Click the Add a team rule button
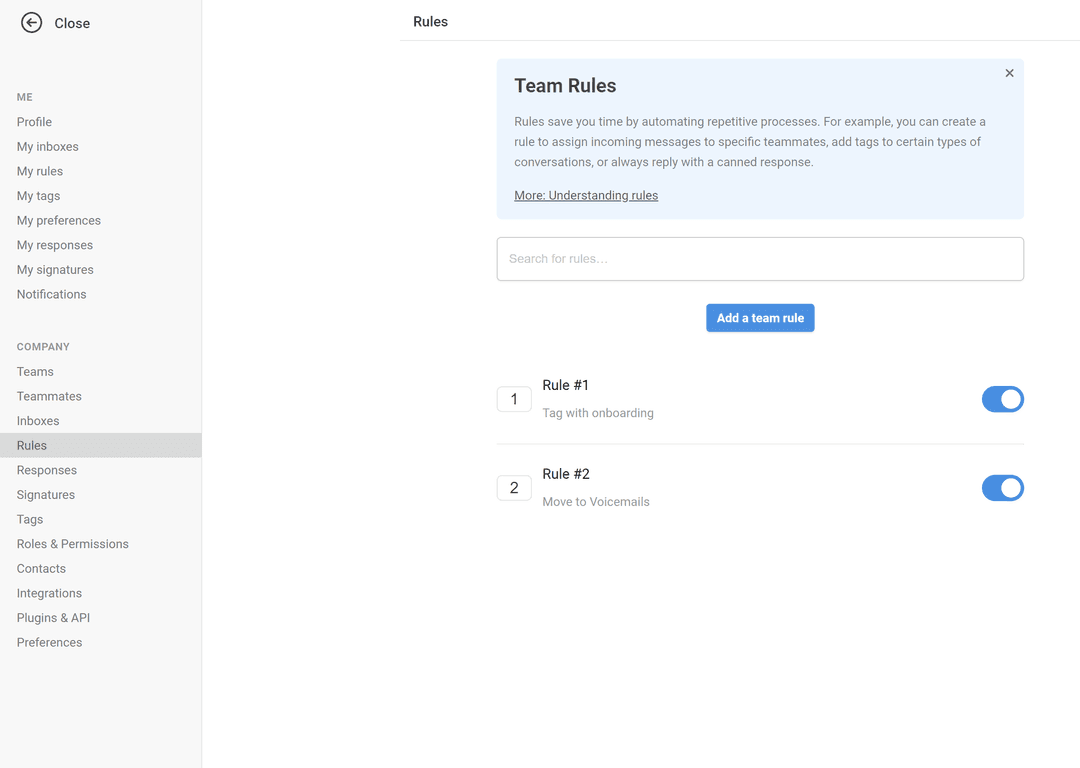The width and height of the screenshot is (1080, 768). click(760, 318)
